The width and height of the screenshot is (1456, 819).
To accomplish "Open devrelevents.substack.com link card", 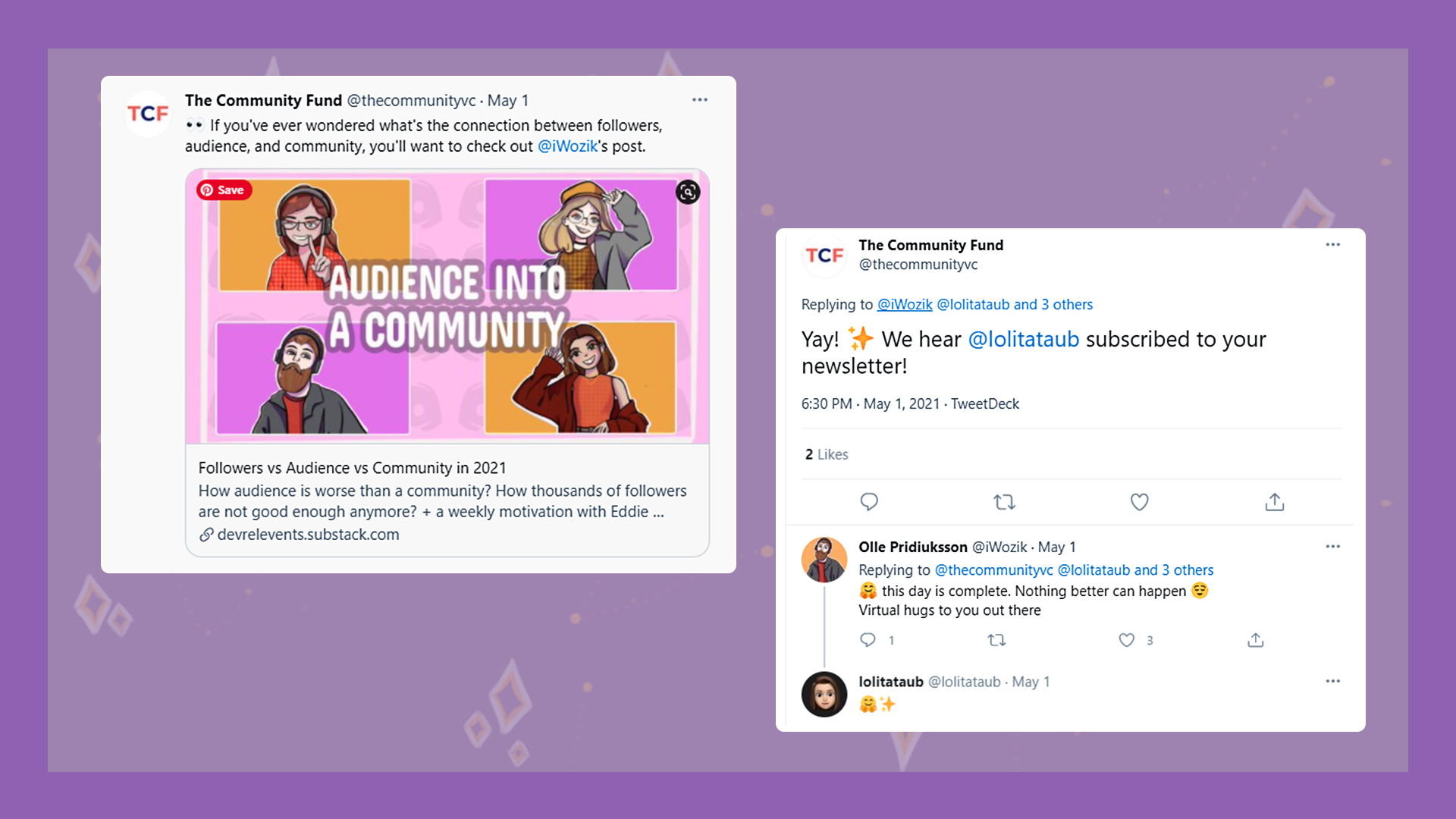I will point(447,500).
